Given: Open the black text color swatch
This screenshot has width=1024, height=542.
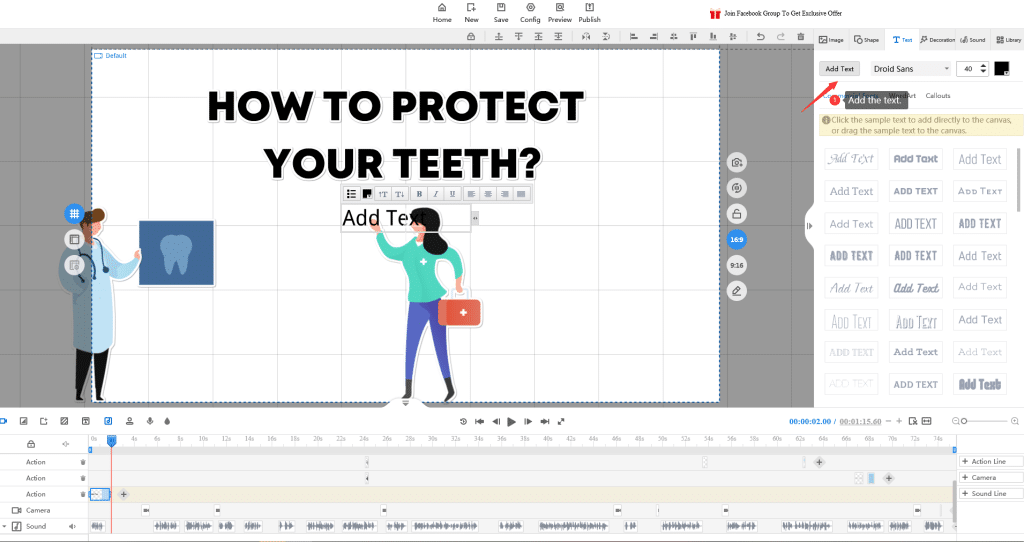Looking at the screenshot, I should [x=1002, y=68].
